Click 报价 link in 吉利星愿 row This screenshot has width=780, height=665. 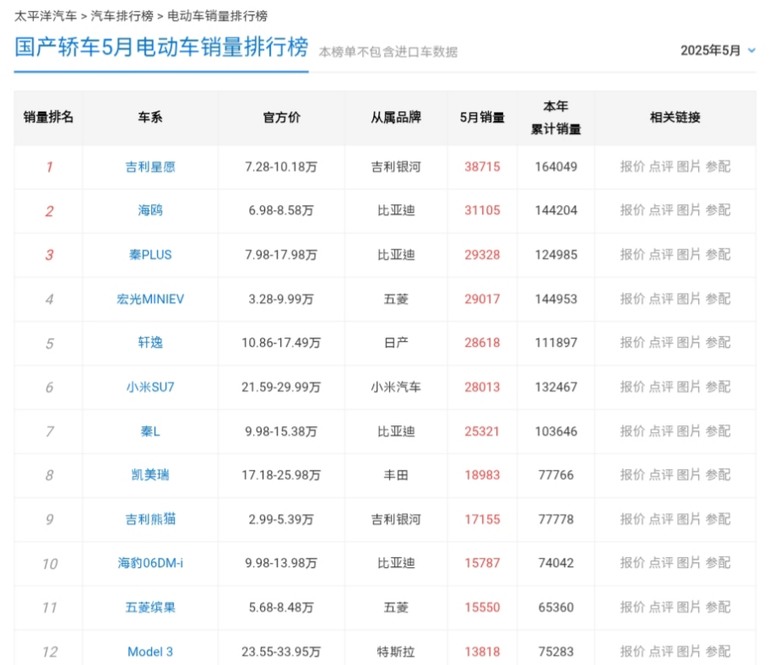(632, 167)
